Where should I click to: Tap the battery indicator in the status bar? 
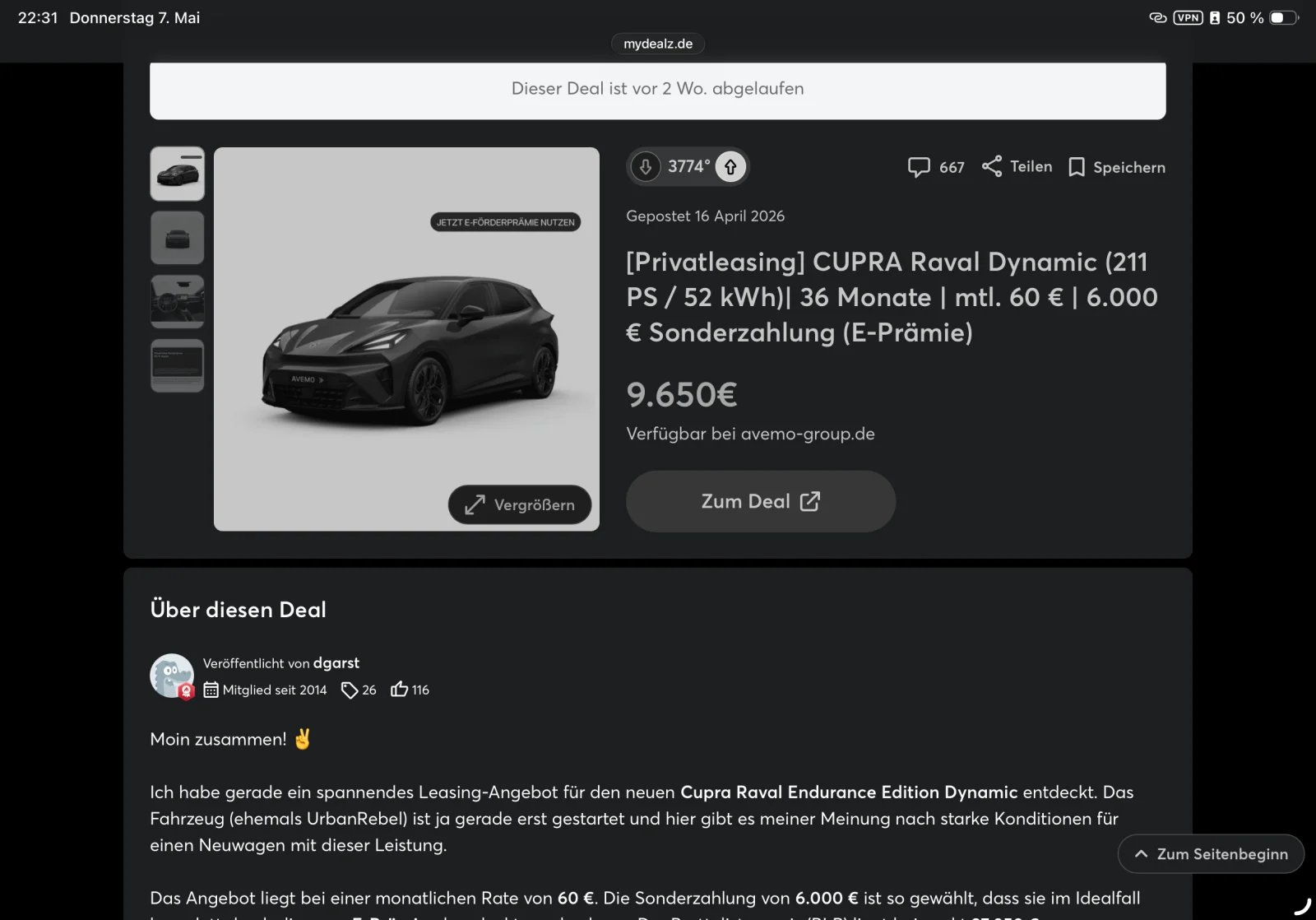(x=1284, y=17)
